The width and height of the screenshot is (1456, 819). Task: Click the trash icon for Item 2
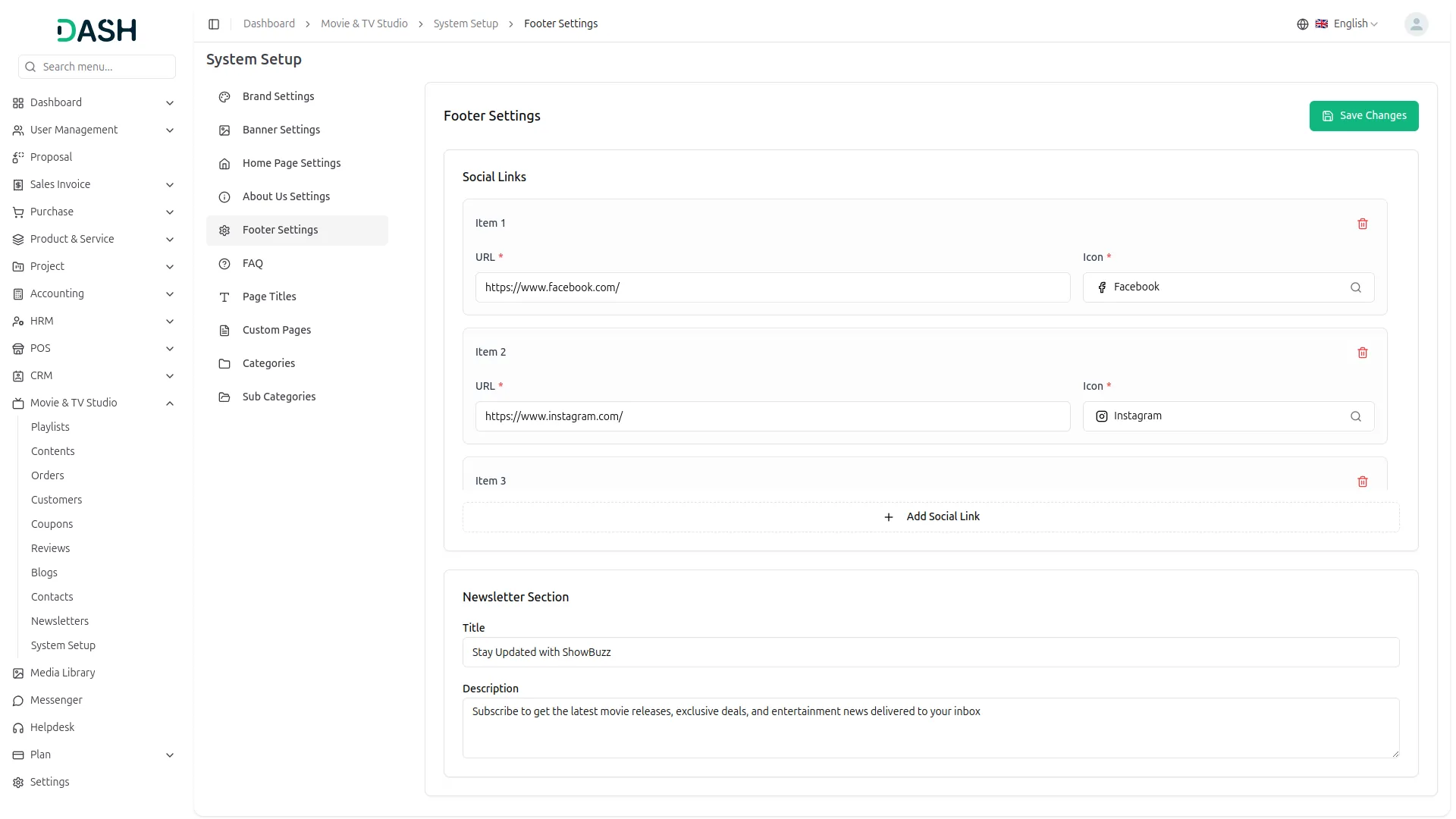1362,353
